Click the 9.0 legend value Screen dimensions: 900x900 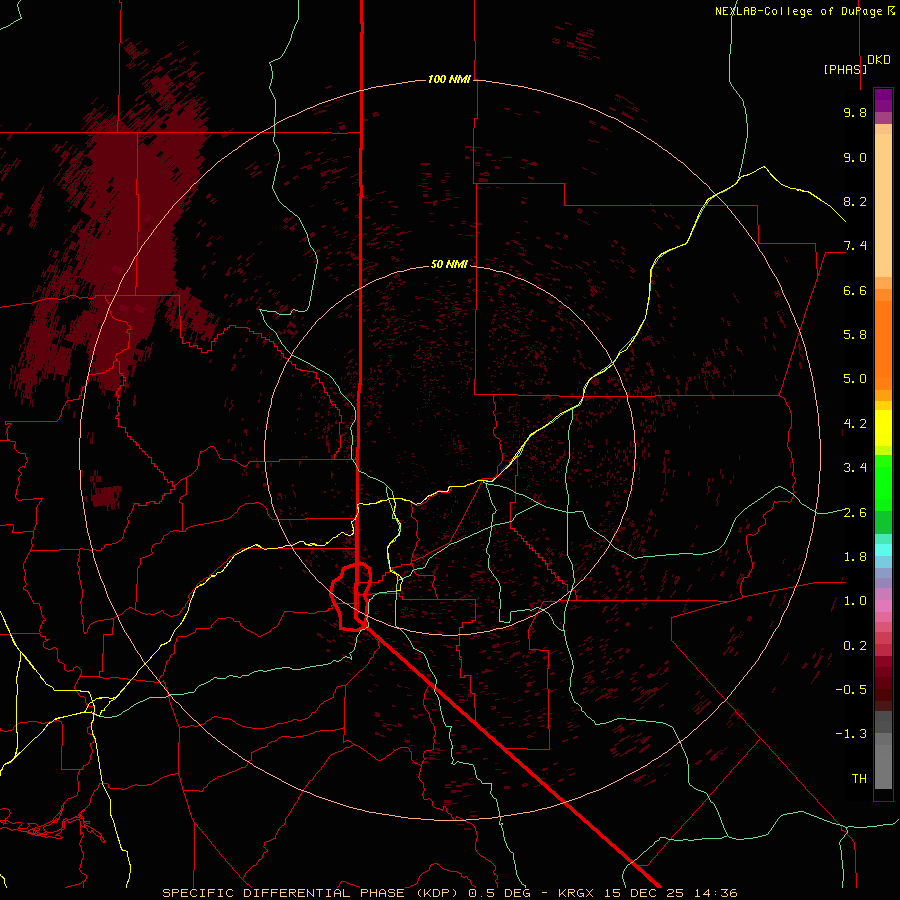[855, 157]
